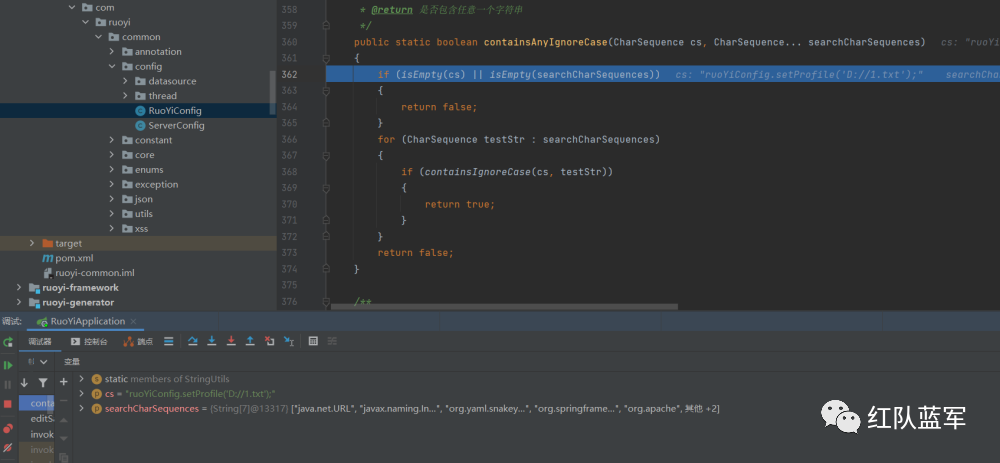This screenshot has width=1000, height=463.
Task: Click the Step Into debugger icon
Action: [212, 342]
